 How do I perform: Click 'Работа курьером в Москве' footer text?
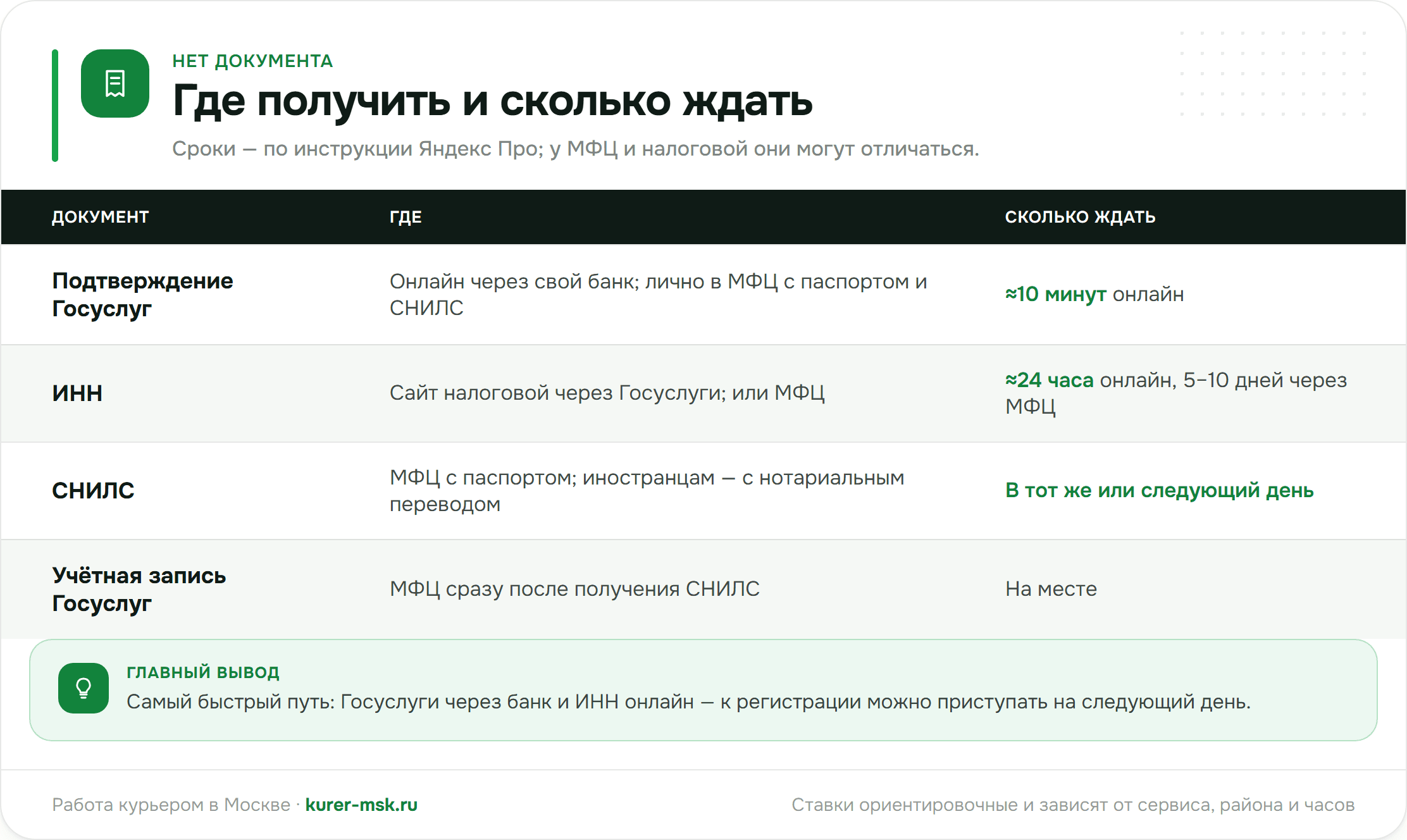point(171,805)
